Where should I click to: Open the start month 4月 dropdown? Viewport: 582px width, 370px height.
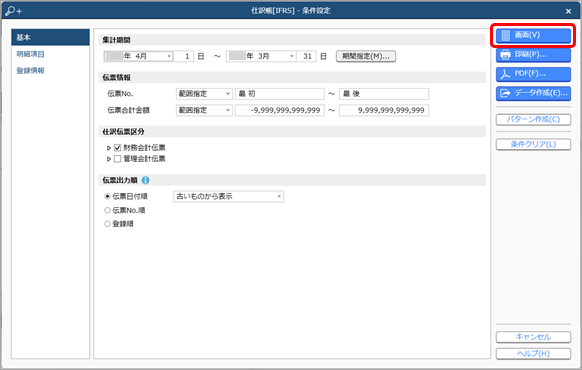coord(169,56)
